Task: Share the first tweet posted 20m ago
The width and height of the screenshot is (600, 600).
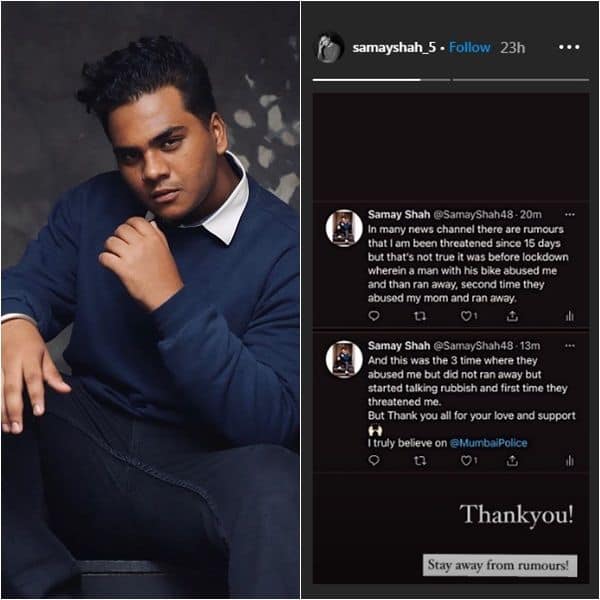Action: click(512, 316)
